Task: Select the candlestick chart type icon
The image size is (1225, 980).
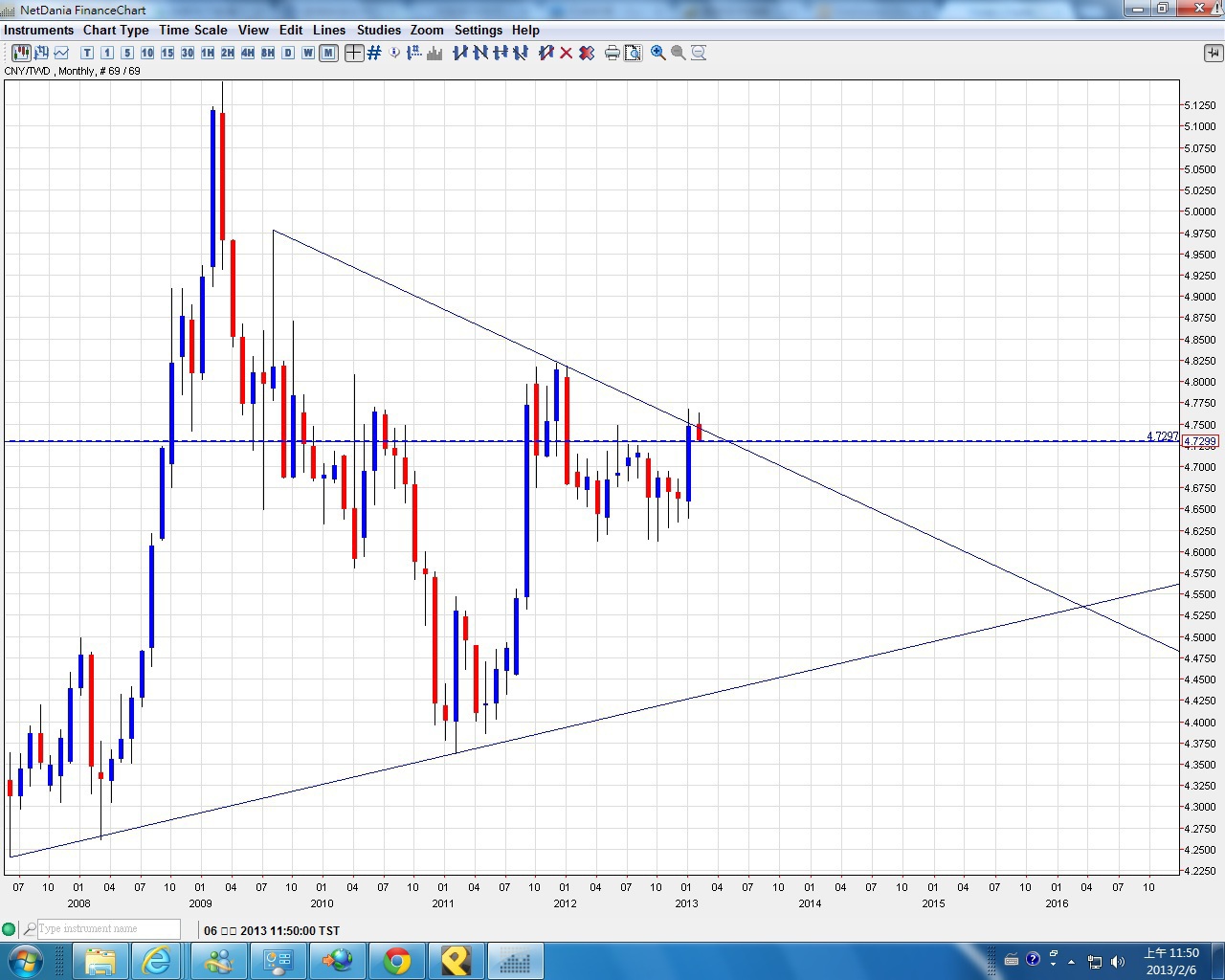Action: click(x=21, y=53)
